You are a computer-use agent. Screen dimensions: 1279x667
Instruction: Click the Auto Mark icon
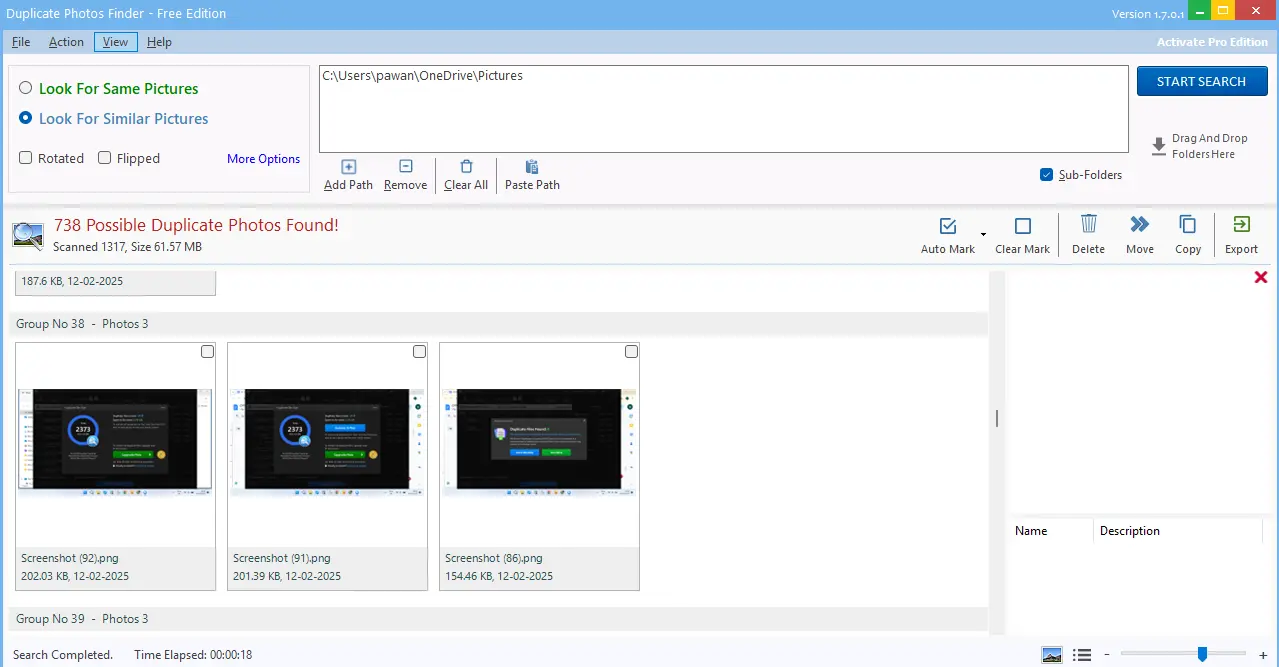(x=948, y=226)
